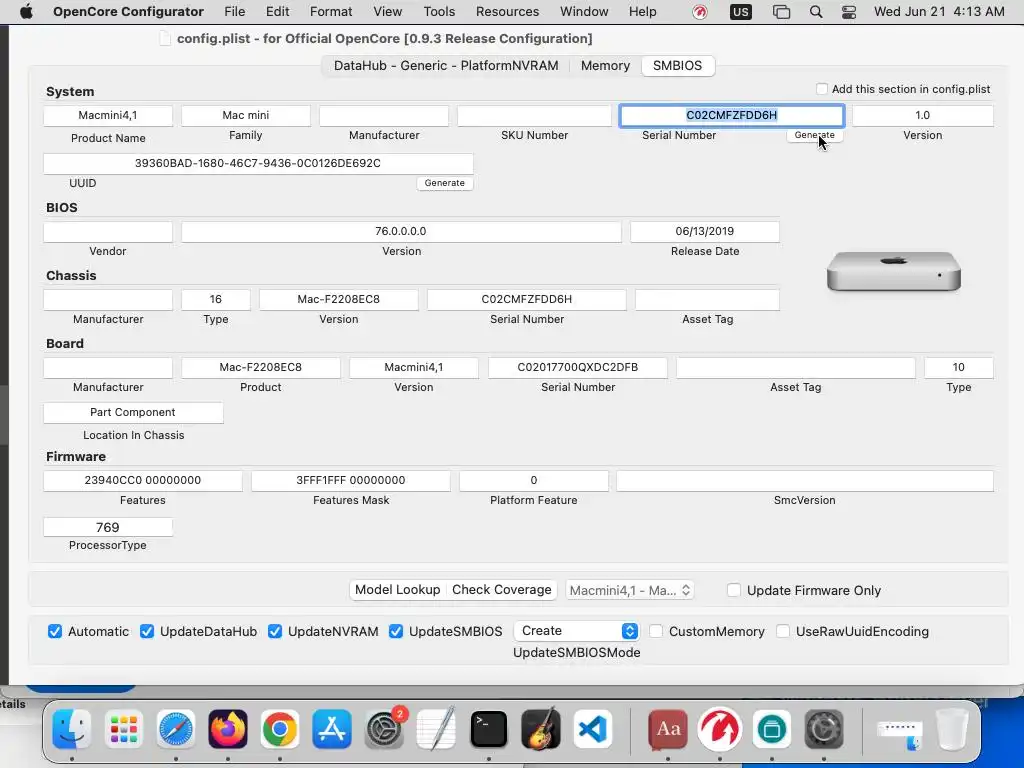This screenshot has height=768, width=1024.
Task: Open the App Store dock icon
Action: [x=332, y=729]
